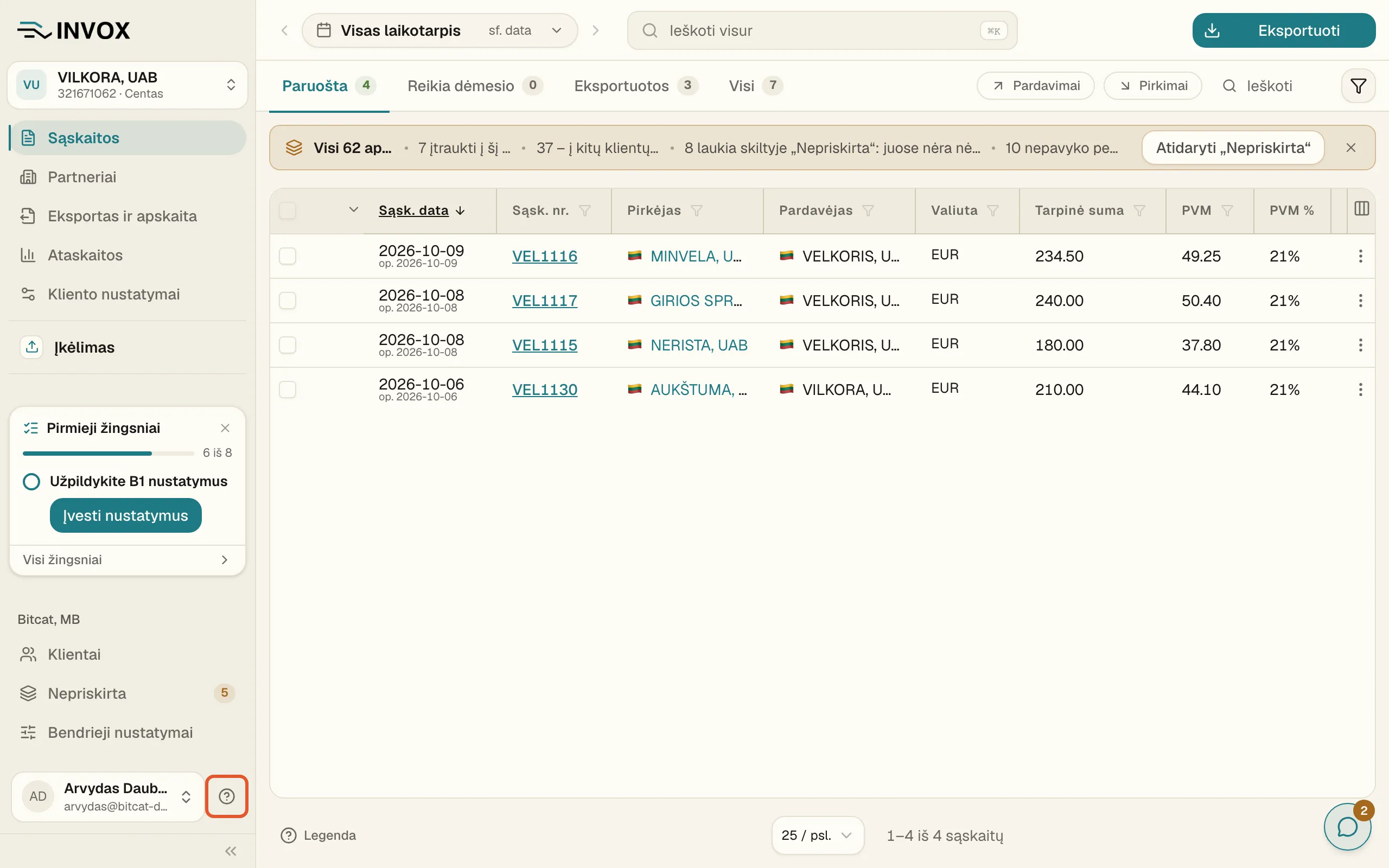
Task: Open the 25 / psl. page size dropdown
Action: tap(817, 835)
